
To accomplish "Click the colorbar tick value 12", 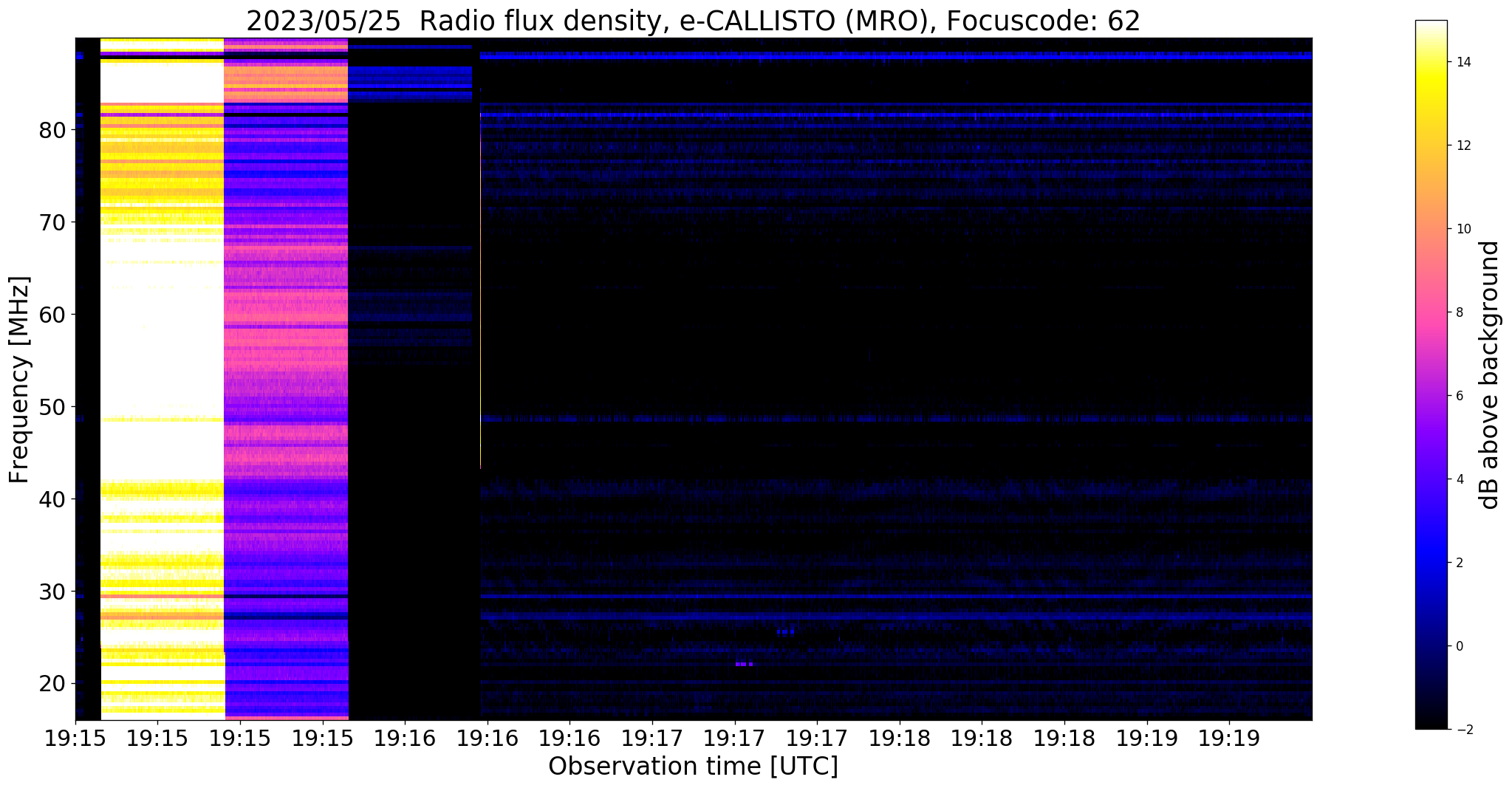I will [1463, 145].
